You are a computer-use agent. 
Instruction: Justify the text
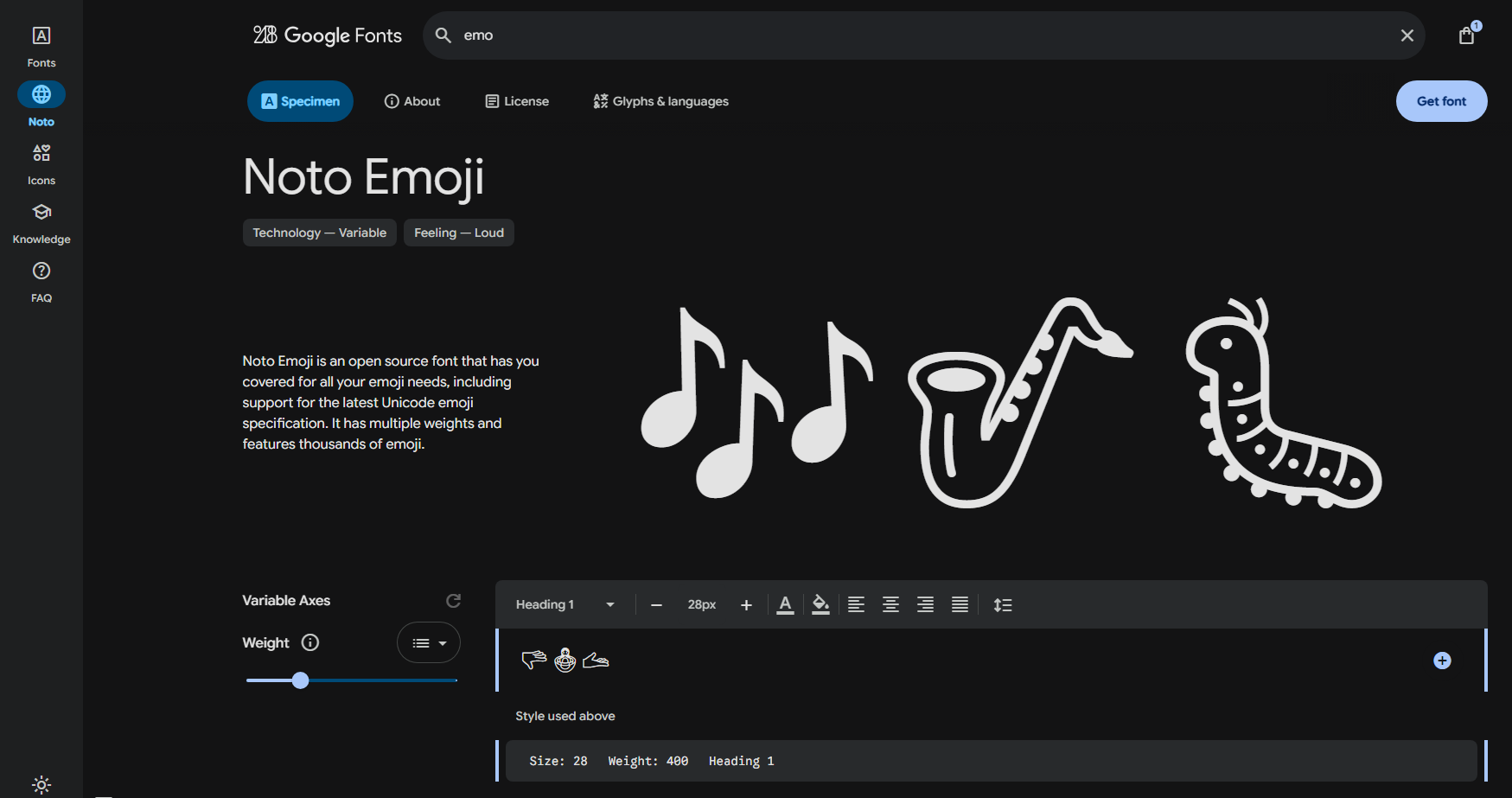(960, 604)
